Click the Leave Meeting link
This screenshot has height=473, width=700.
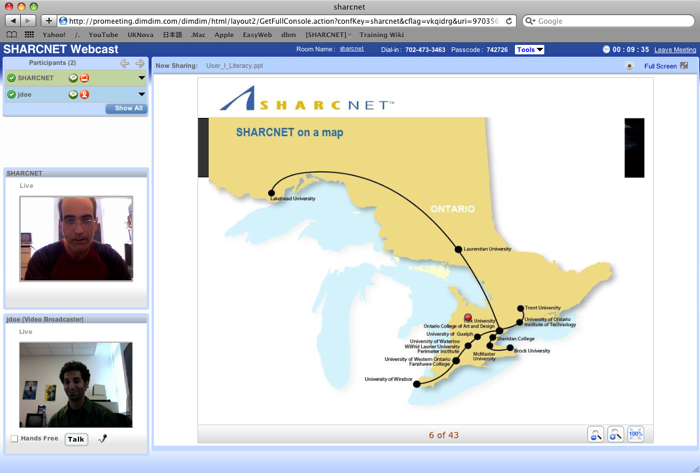(675, 49)
